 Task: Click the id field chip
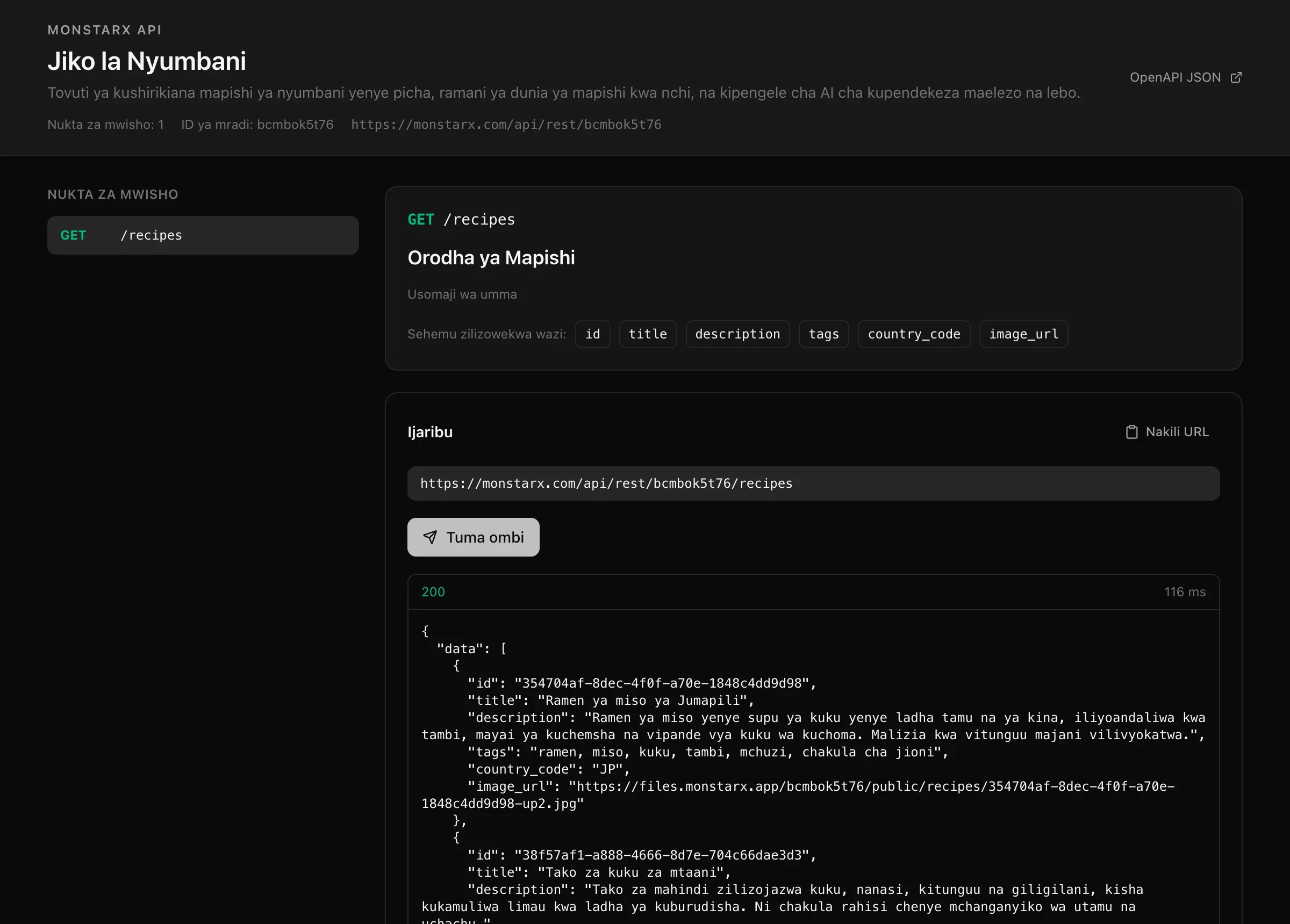coord(593,334)
